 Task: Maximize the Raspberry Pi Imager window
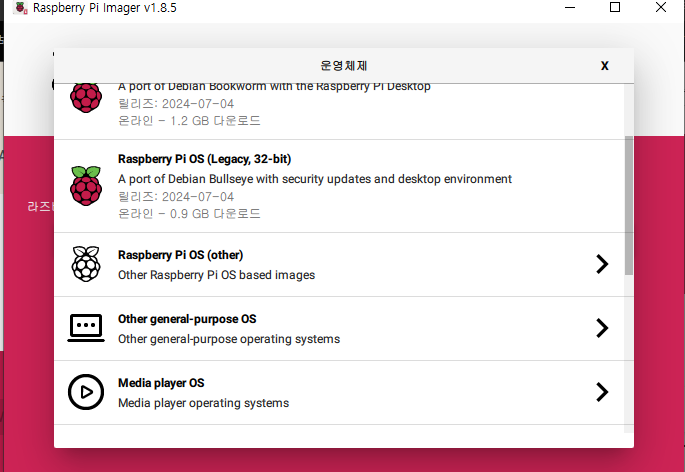pyautogui.click(x=615, y=7)
